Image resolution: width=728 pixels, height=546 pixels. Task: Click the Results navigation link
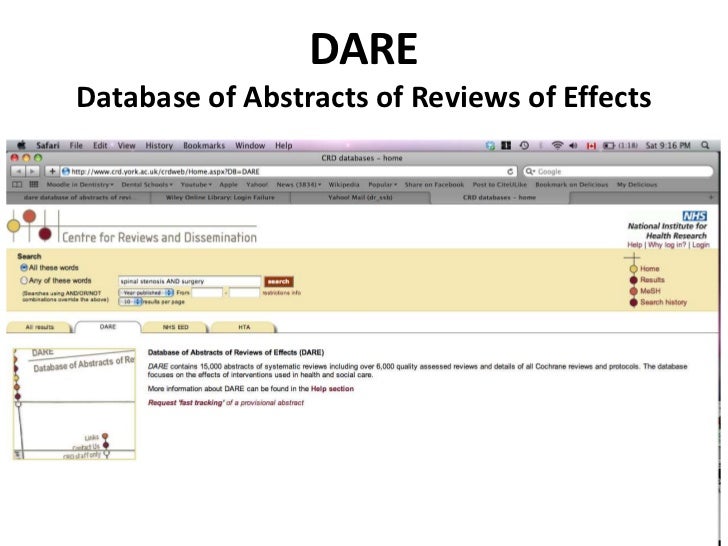[x=652, y=280]
